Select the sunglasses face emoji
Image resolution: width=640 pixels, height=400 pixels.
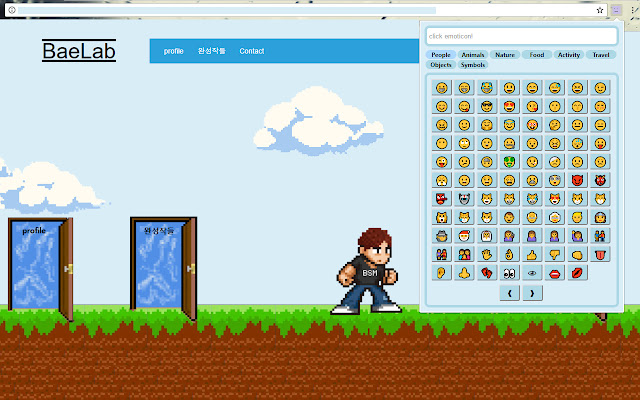[487, 107]
